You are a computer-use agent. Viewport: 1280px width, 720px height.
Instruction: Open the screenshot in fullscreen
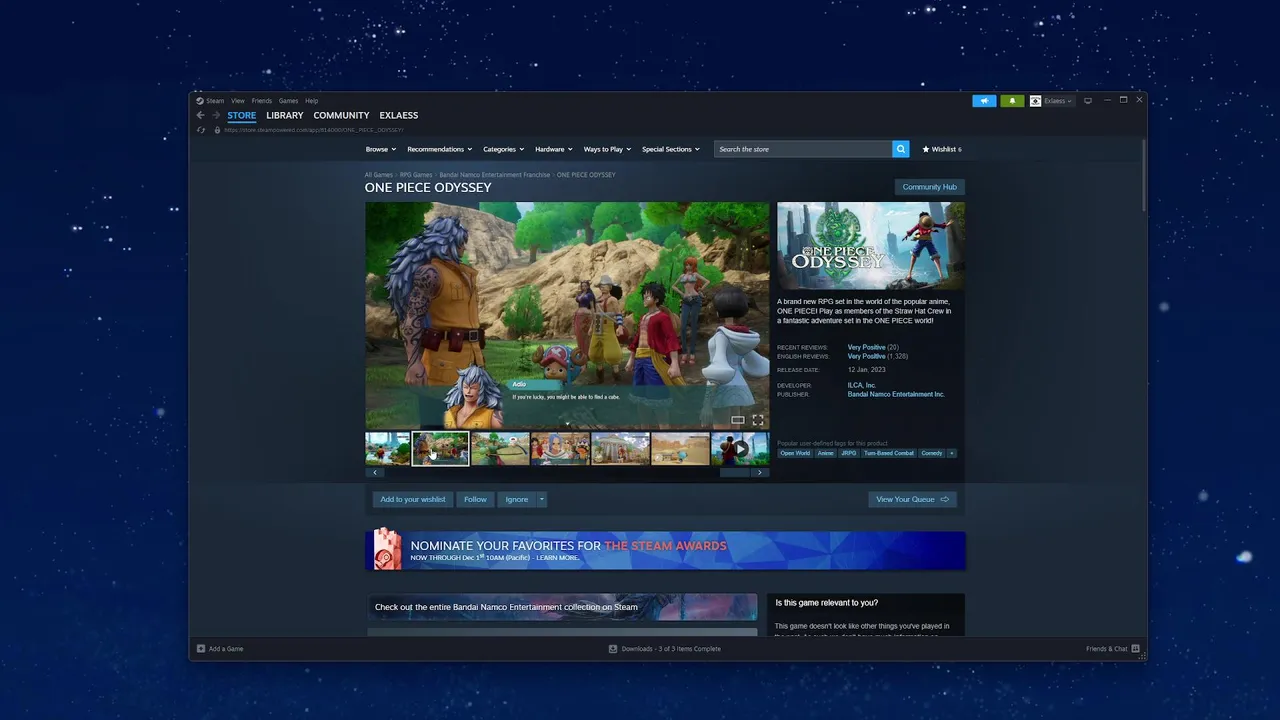click(758, 420)
